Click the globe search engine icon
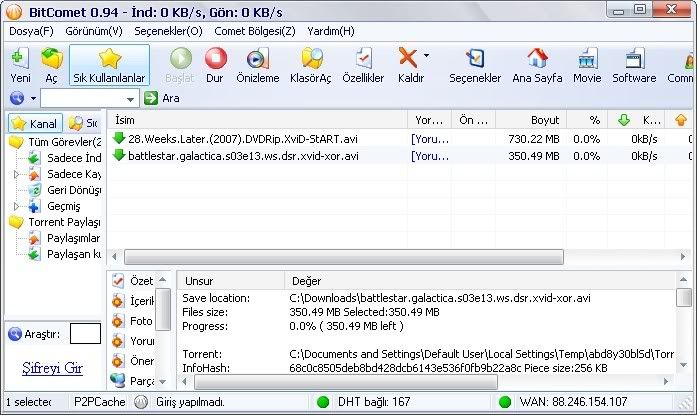This screenshot has width=697, height=415. coord(17,98)
